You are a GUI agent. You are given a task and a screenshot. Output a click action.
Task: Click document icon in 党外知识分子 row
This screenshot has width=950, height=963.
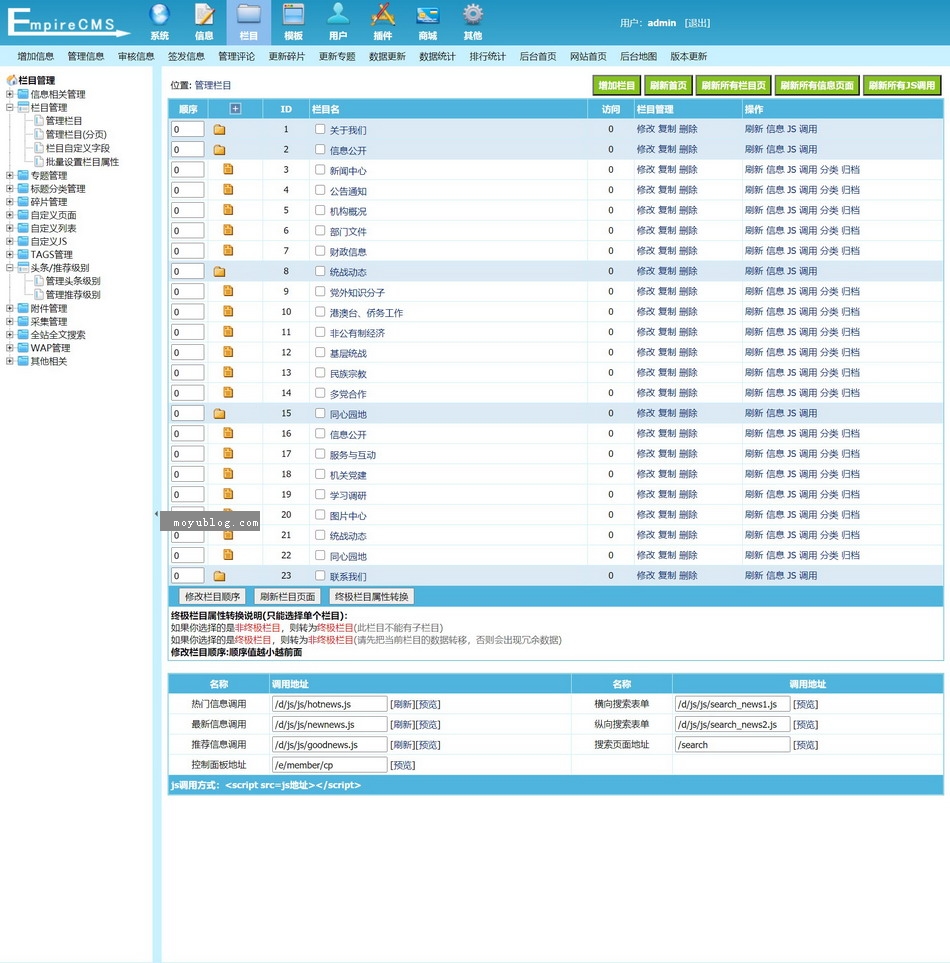pyautogui.click(x=228, y=290)
